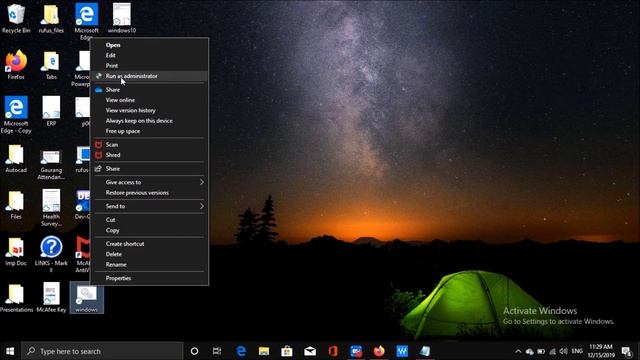640x360 pixels.
Task: Expand the Give access to submenu
Action: tap(149, 182)
